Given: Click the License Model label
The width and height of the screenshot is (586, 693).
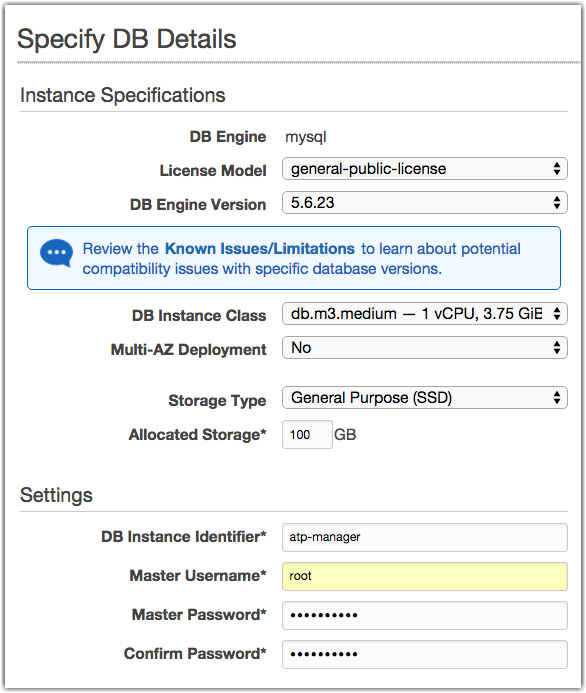Looking at the screenshot, I should (x=213, y=171).
